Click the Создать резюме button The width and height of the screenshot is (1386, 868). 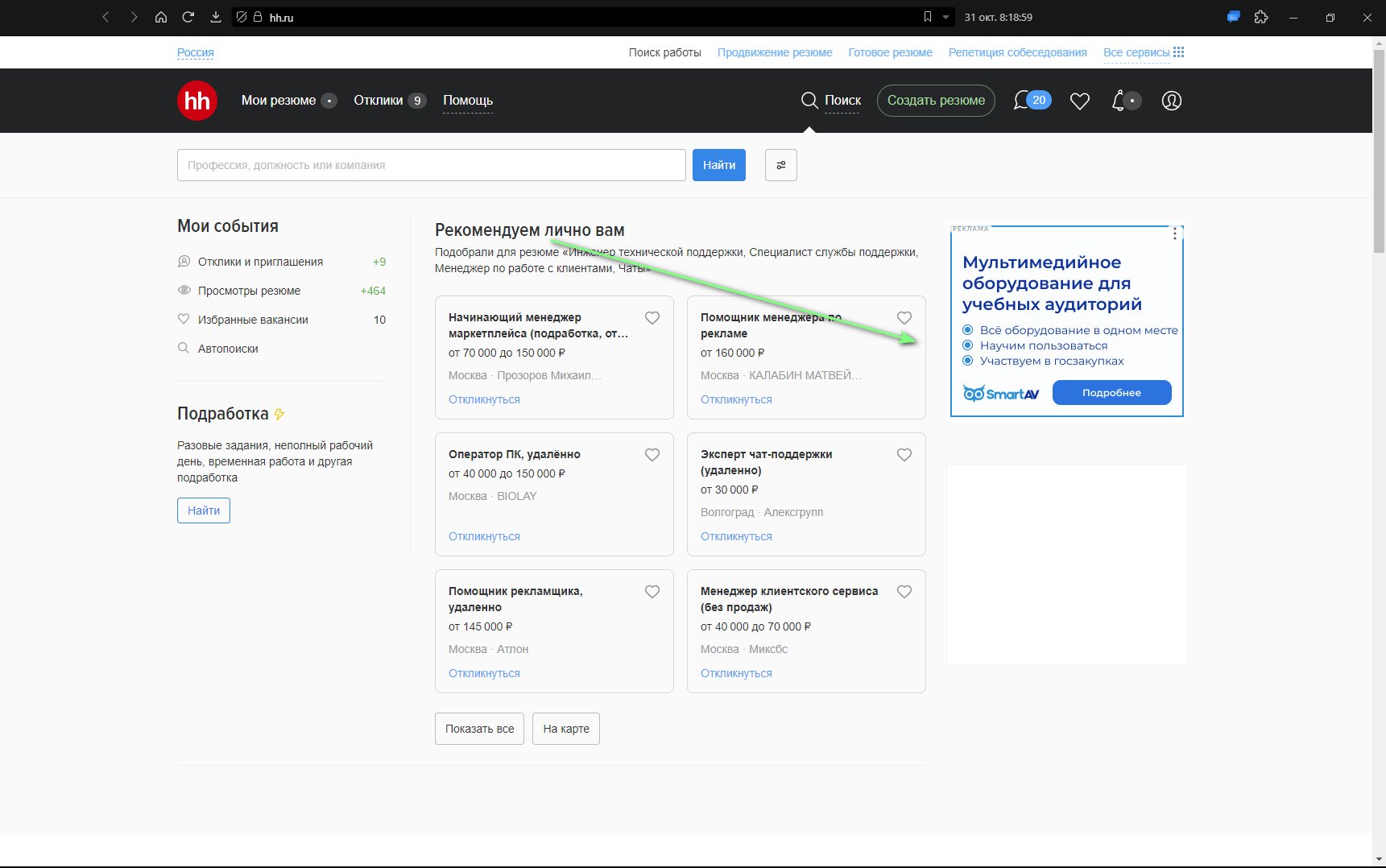[936, 101]
